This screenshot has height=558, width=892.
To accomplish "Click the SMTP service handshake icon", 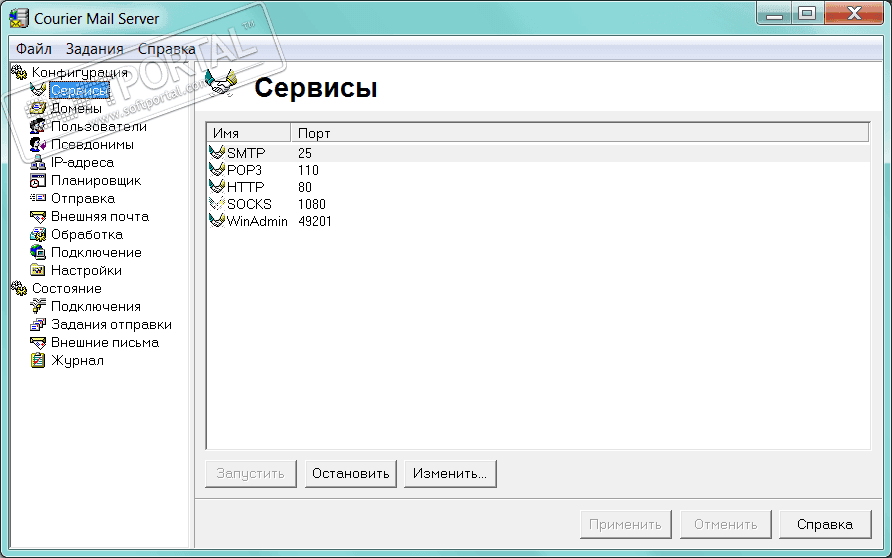I will tap(217, 152).
